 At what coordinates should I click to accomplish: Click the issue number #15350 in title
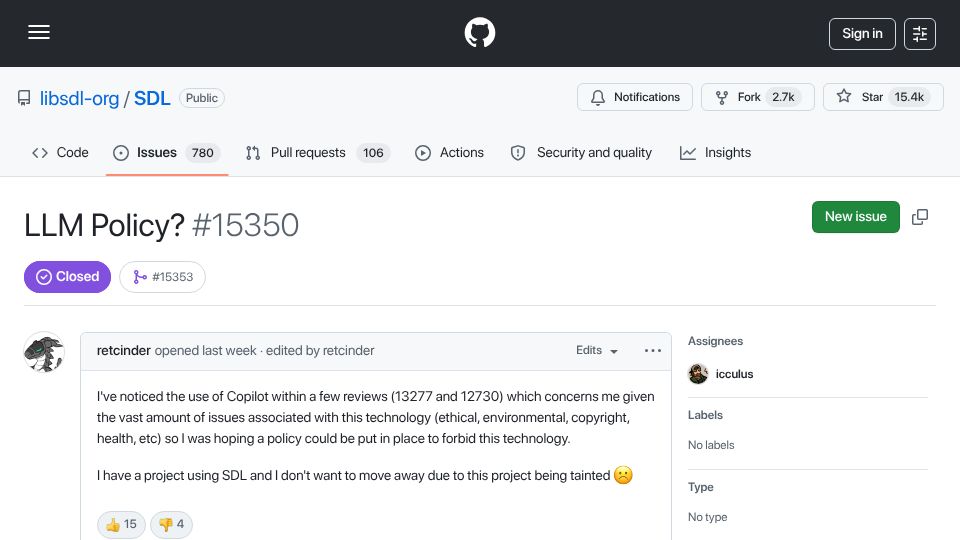click(x=246, y=225)
